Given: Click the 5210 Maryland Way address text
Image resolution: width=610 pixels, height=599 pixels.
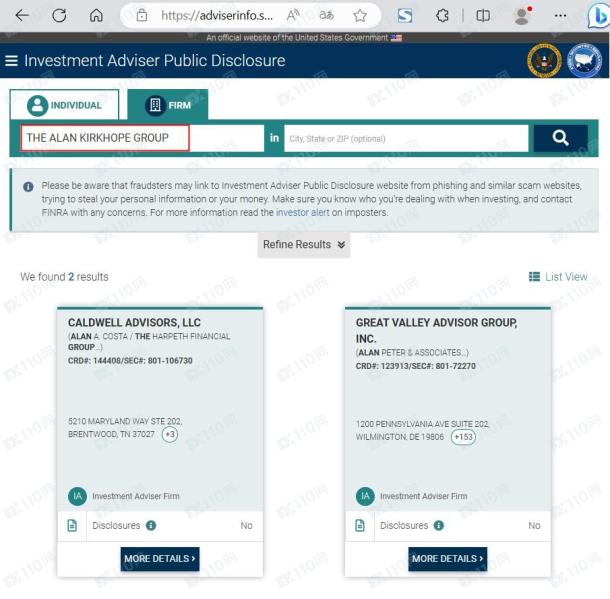Looking at the screenshot, I should point(125,427).
